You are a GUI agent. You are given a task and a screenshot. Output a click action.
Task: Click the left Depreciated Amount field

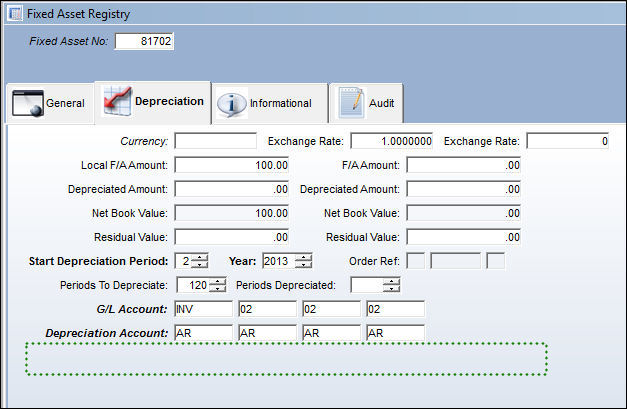(232, 189)
